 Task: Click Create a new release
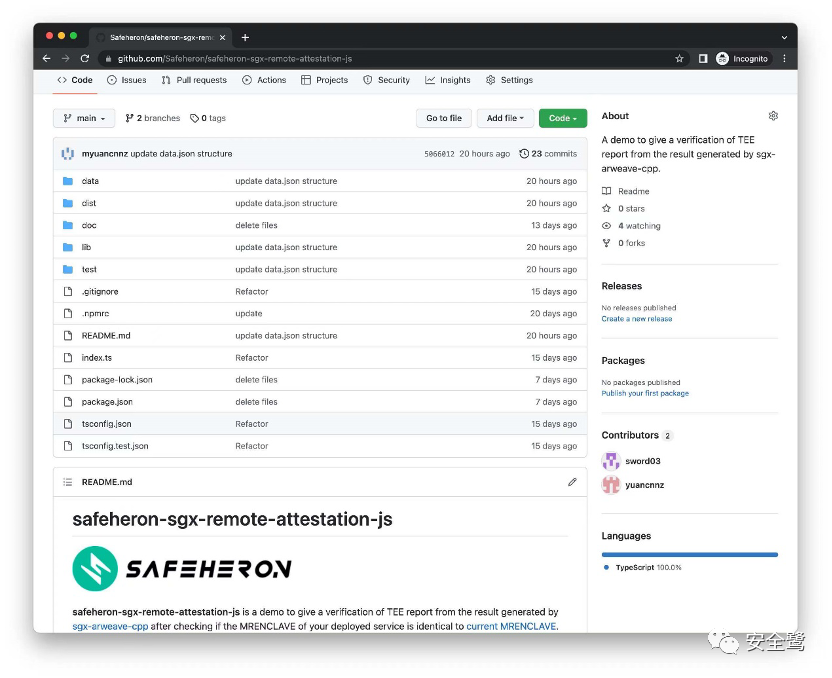tap(637, 319)
